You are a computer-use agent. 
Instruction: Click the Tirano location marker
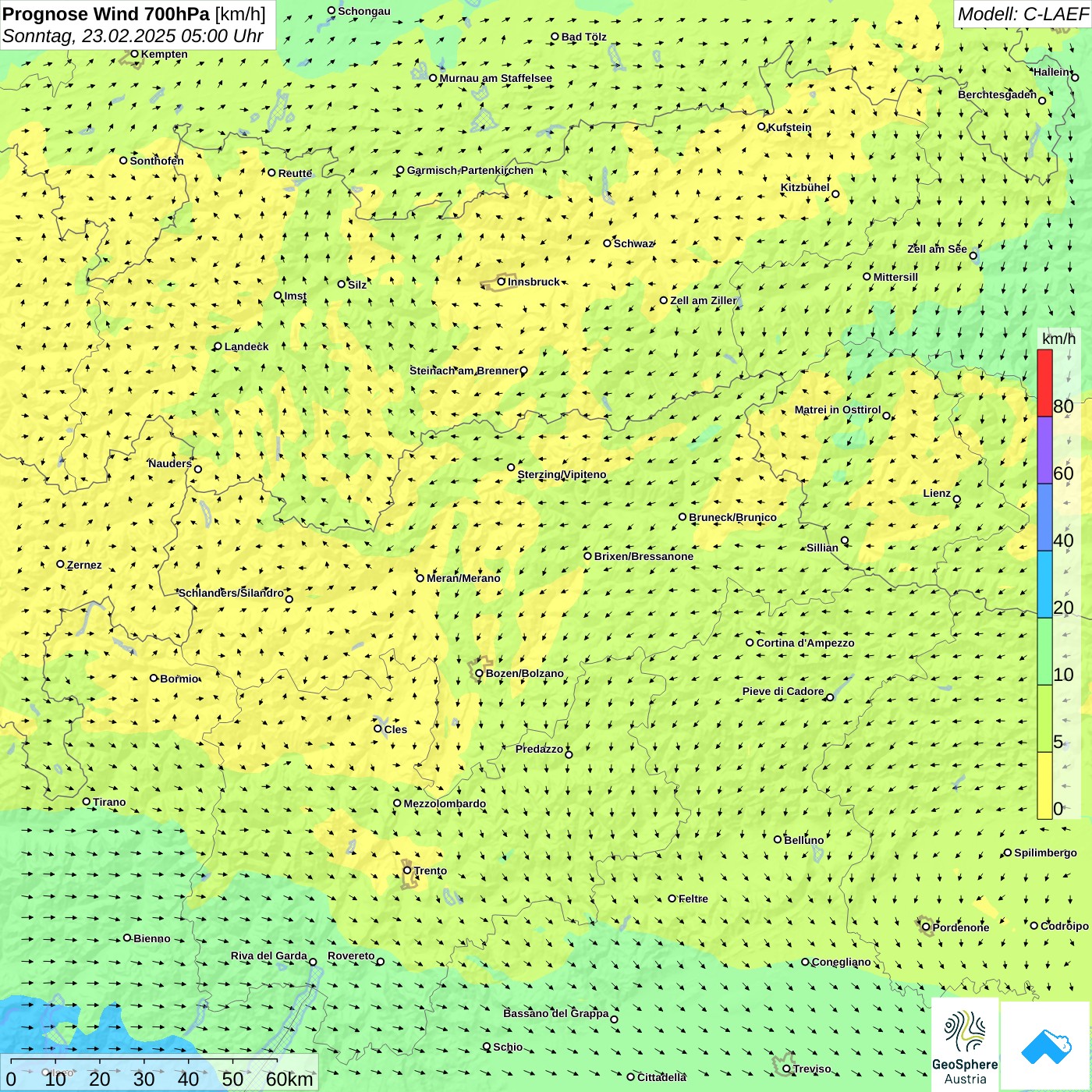pyautogui.click(x=87, y=801)
